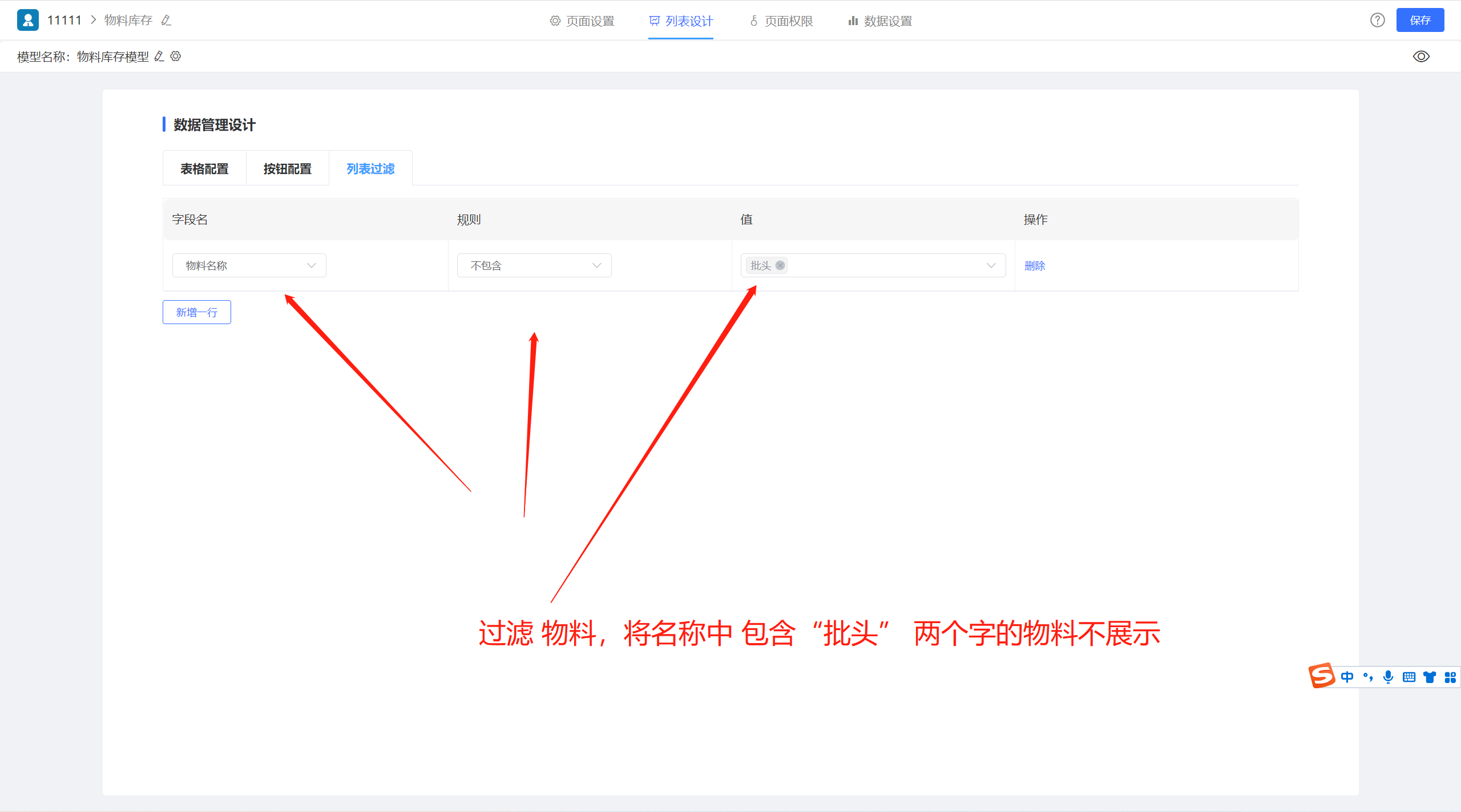The height and width of the screenshot is (812, 1461).
Task: Select the 表格配置 tab
Action: [204, 168]
